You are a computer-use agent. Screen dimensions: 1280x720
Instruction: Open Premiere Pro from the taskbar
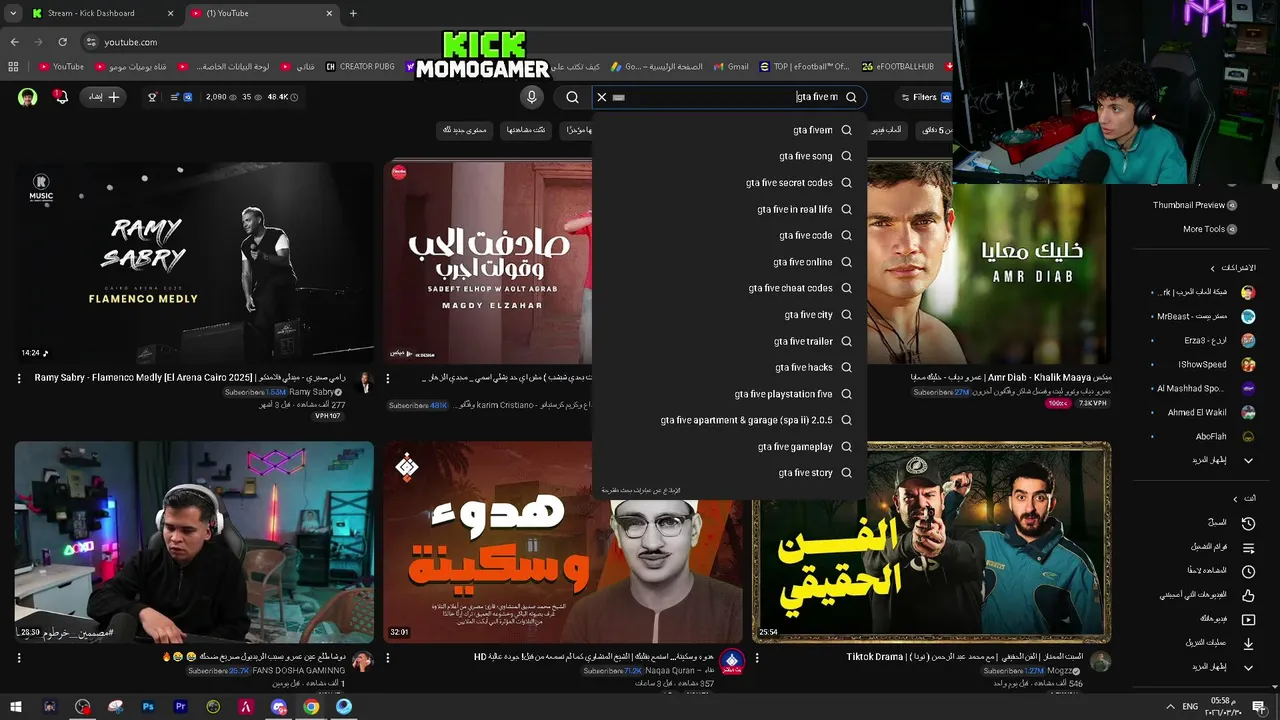[181, 707]
